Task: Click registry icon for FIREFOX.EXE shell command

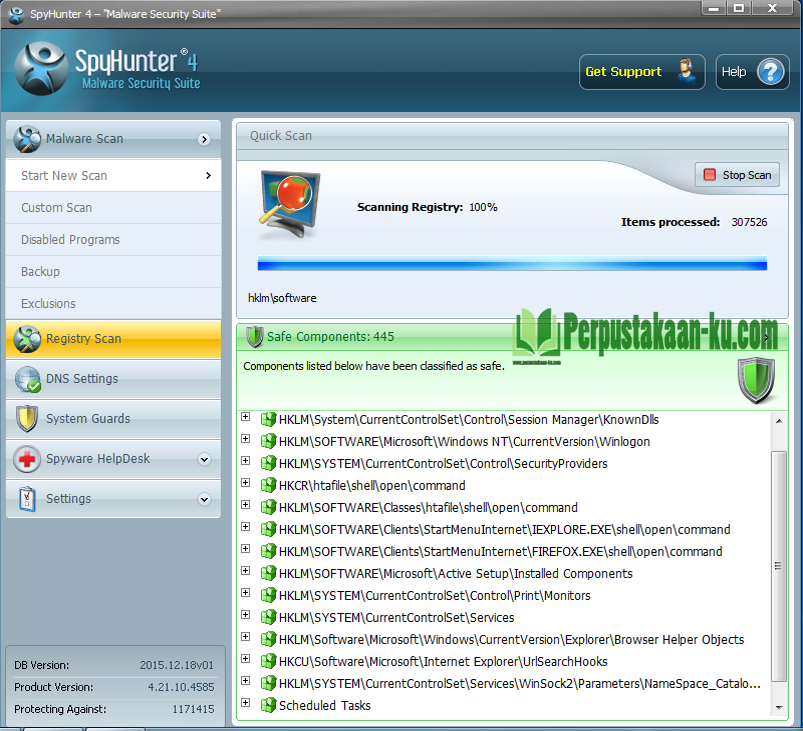Action: (268, 552)
